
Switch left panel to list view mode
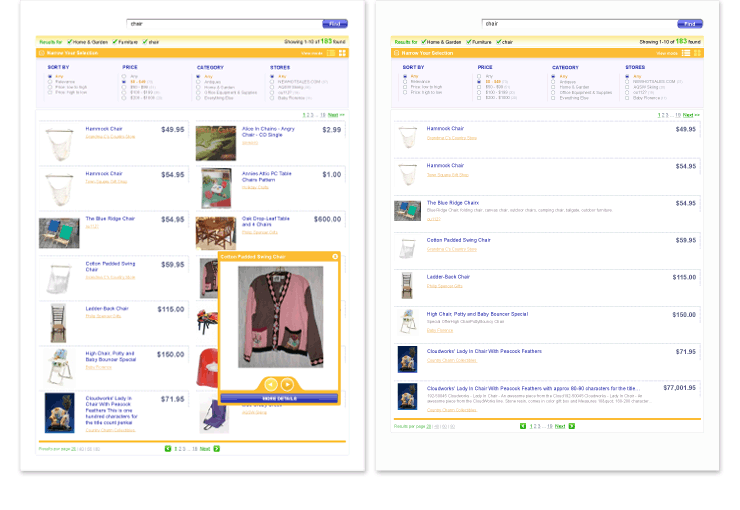coord(331,52)
